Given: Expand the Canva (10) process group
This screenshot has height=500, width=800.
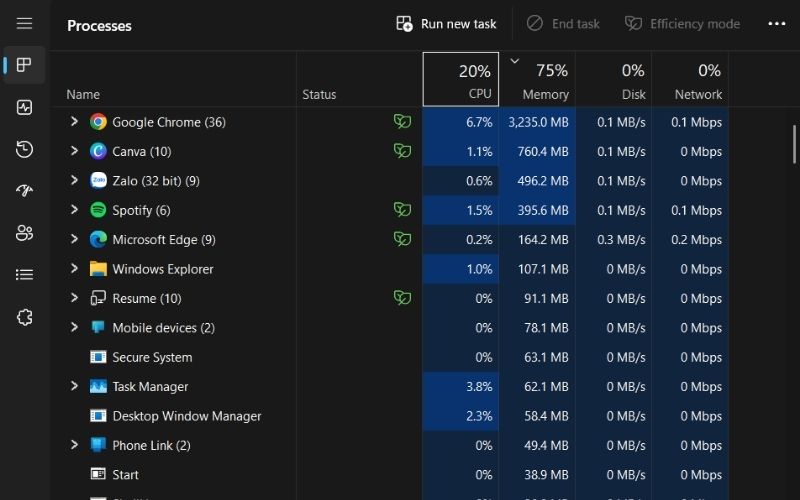Looking at the screenshot, I should tap(74, 151).
